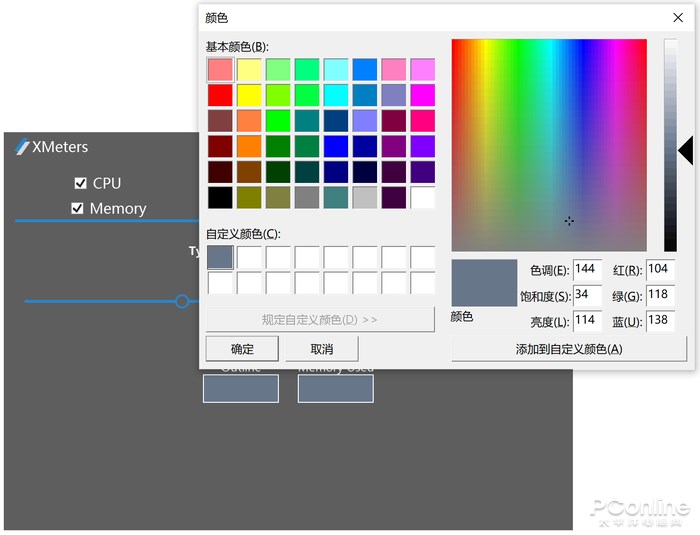Click the Outline color box in XMeters
This screenshot has height=535, width=700.
coord(241,389)
